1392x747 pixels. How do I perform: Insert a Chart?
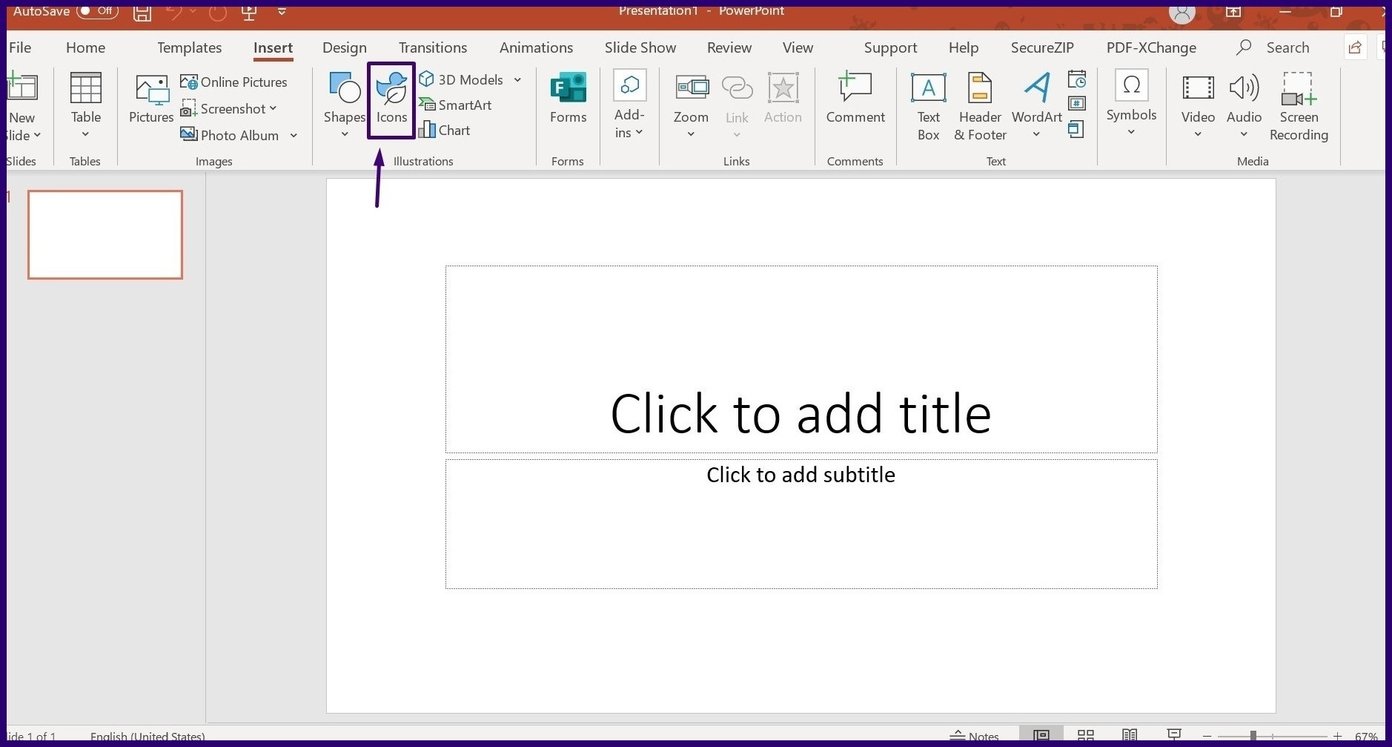pyautogui.click(x=444, y=130)
